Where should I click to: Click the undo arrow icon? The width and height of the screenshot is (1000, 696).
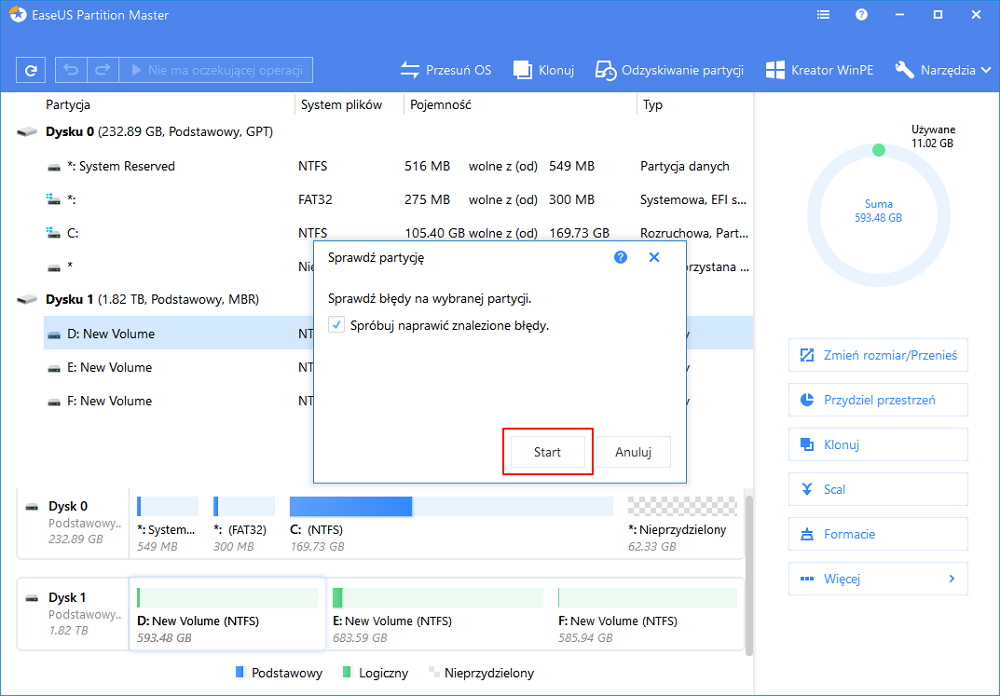click(x=71, y=70)
